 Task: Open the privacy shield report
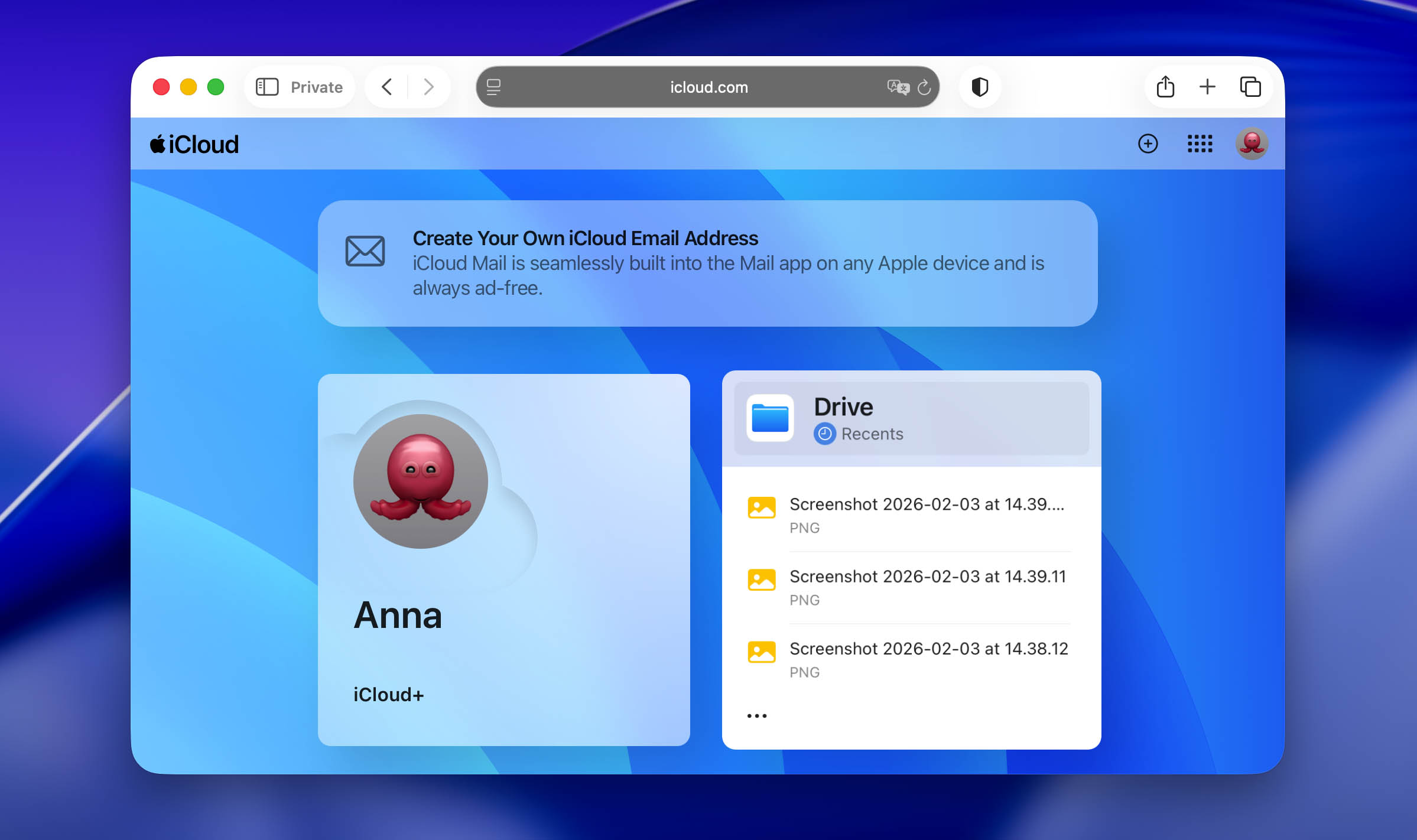pyautogui.click(x=980, y=87)
